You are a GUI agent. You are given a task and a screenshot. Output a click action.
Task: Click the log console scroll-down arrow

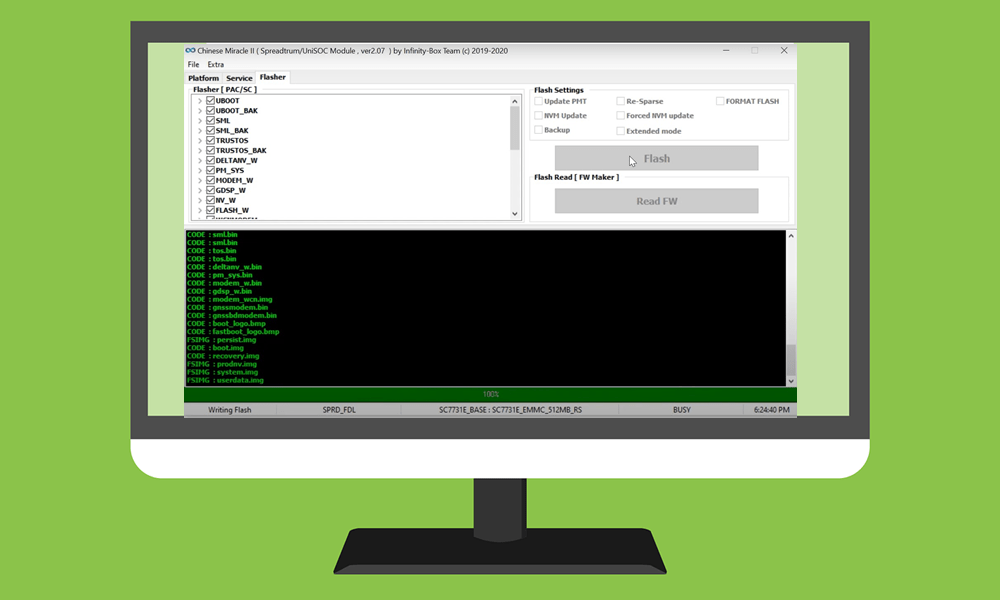(791, 381)
